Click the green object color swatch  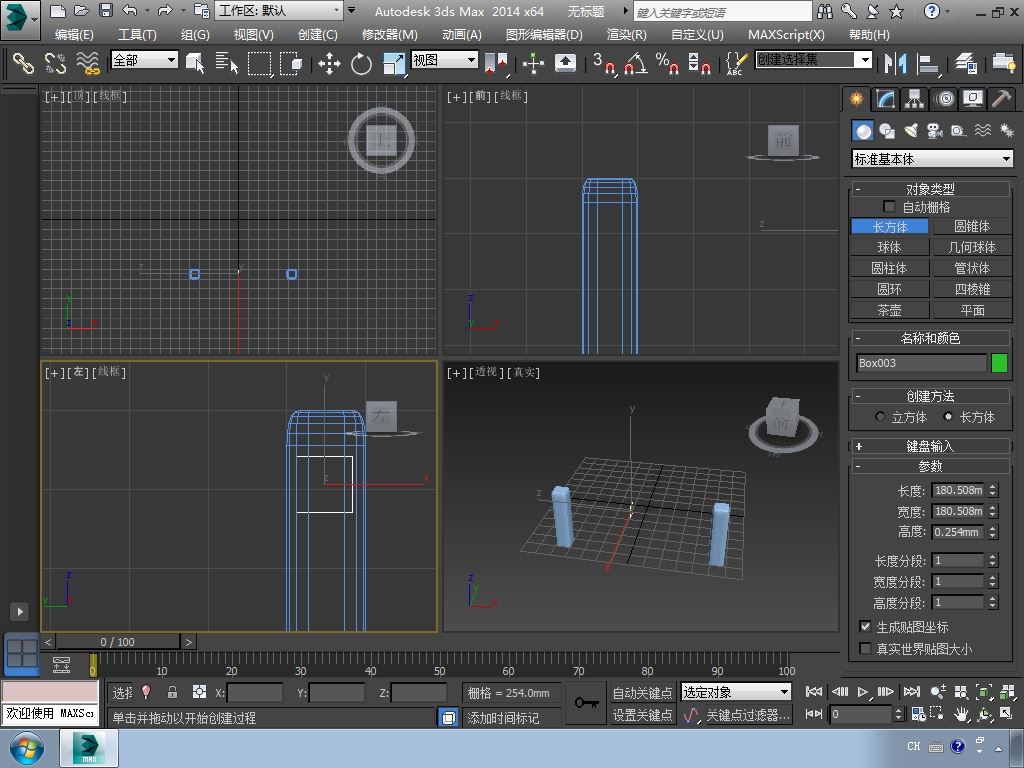coord(999,363)
